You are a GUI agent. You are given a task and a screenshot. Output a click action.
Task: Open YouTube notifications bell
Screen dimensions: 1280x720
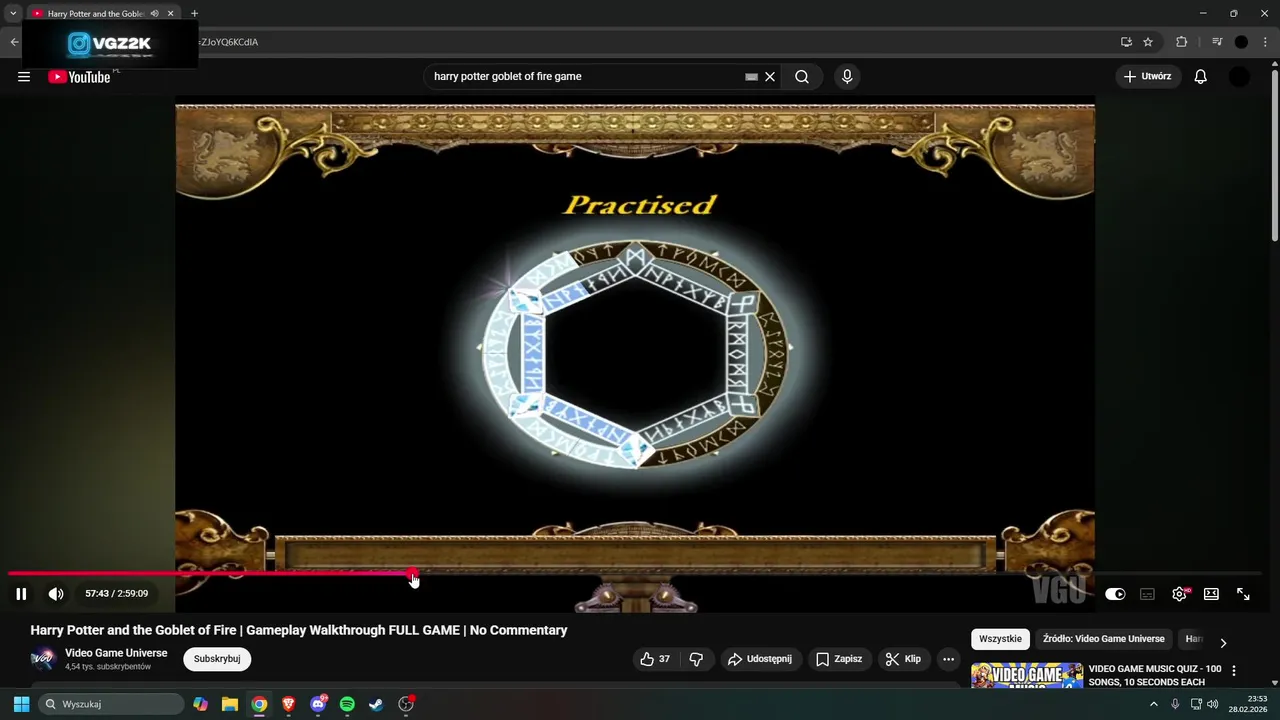click(1201, 77)
